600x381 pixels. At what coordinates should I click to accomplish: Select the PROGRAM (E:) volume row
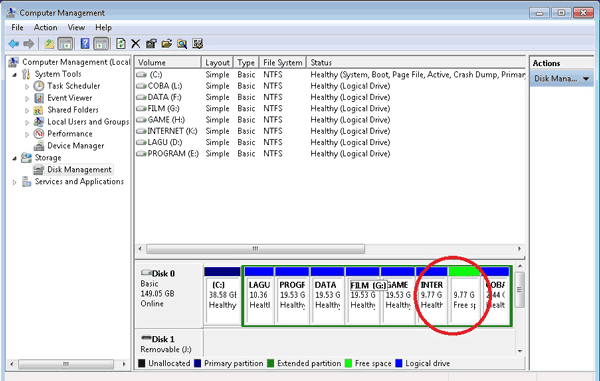point(330,153)
